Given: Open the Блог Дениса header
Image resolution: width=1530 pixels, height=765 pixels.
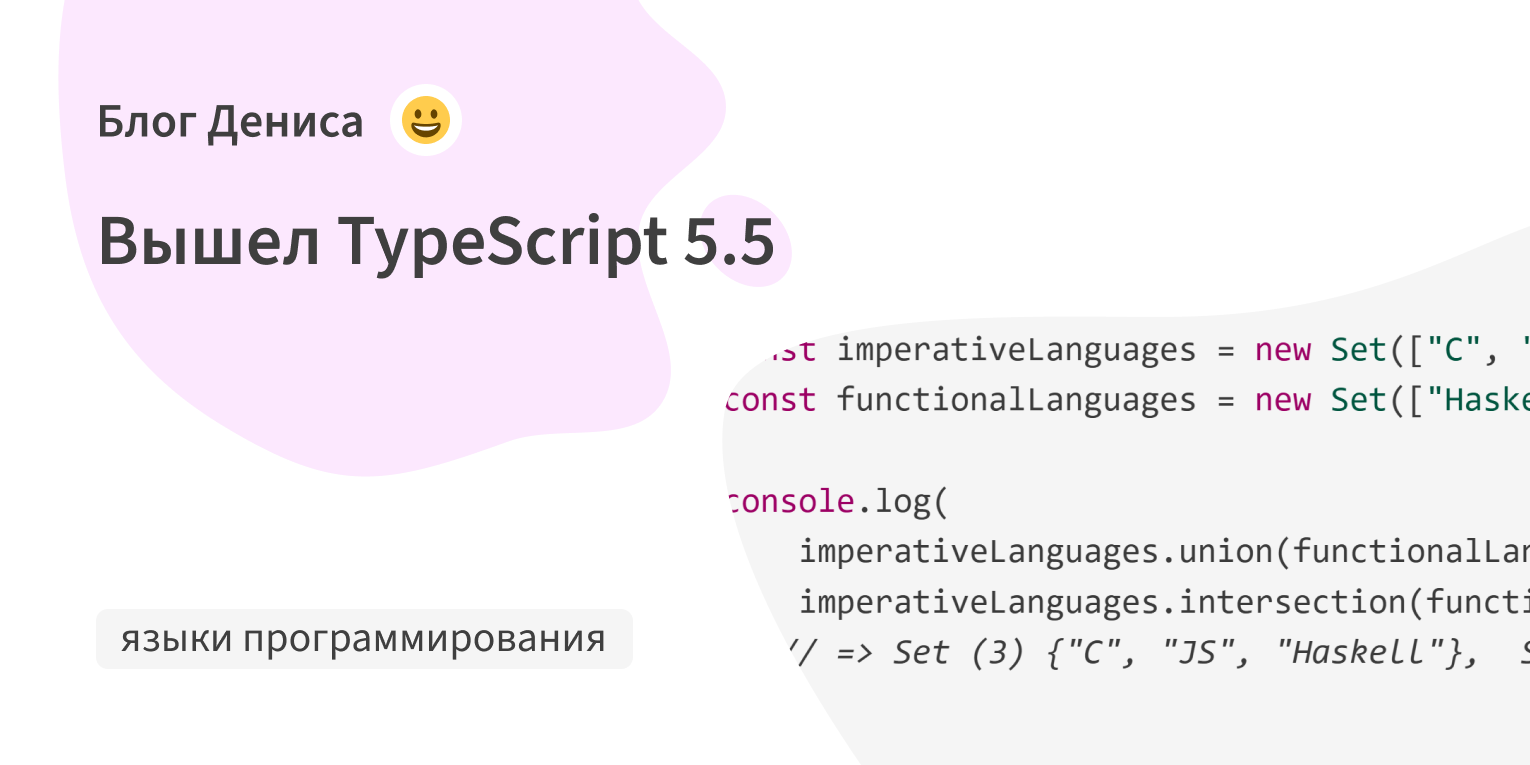Looking at the screenshot, I should [x=230, y=120].
